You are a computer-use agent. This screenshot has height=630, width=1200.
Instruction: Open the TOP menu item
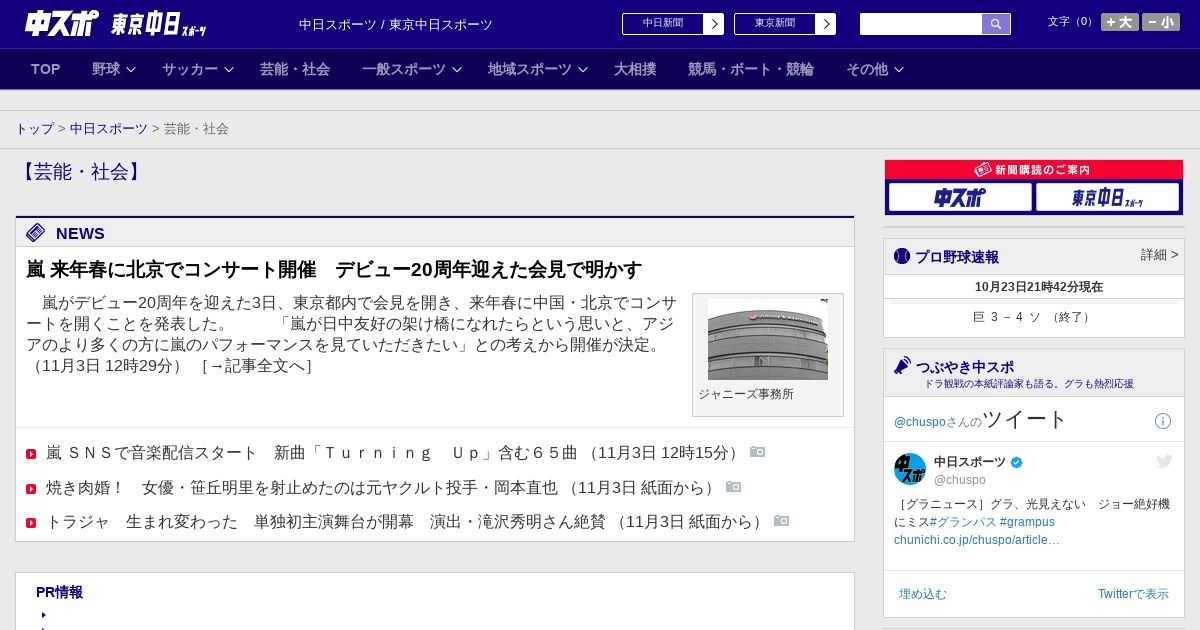click(x=45, y=69)
